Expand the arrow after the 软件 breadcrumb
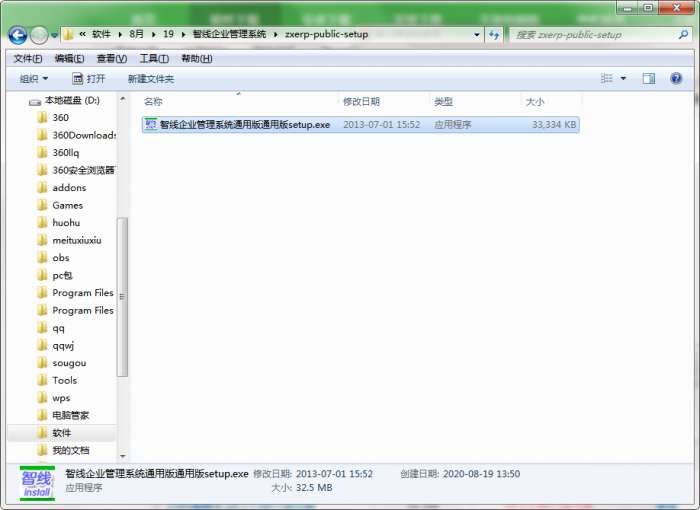 [120, 34]
